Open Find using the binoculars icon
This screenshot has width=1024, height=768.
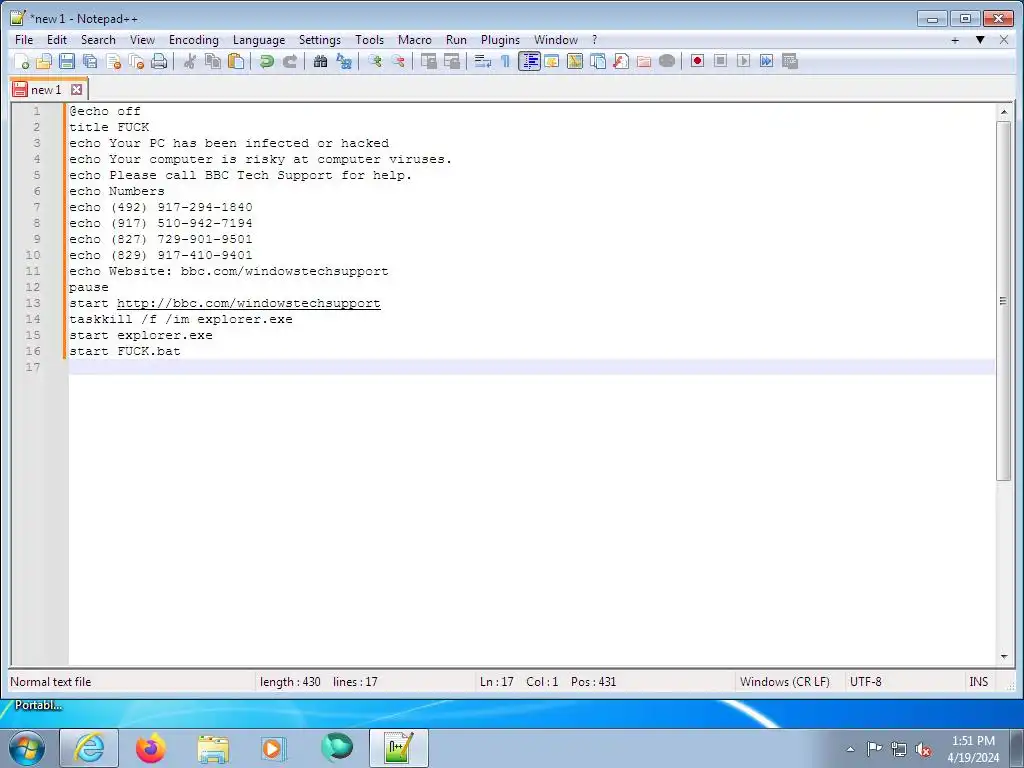(320, 61)
